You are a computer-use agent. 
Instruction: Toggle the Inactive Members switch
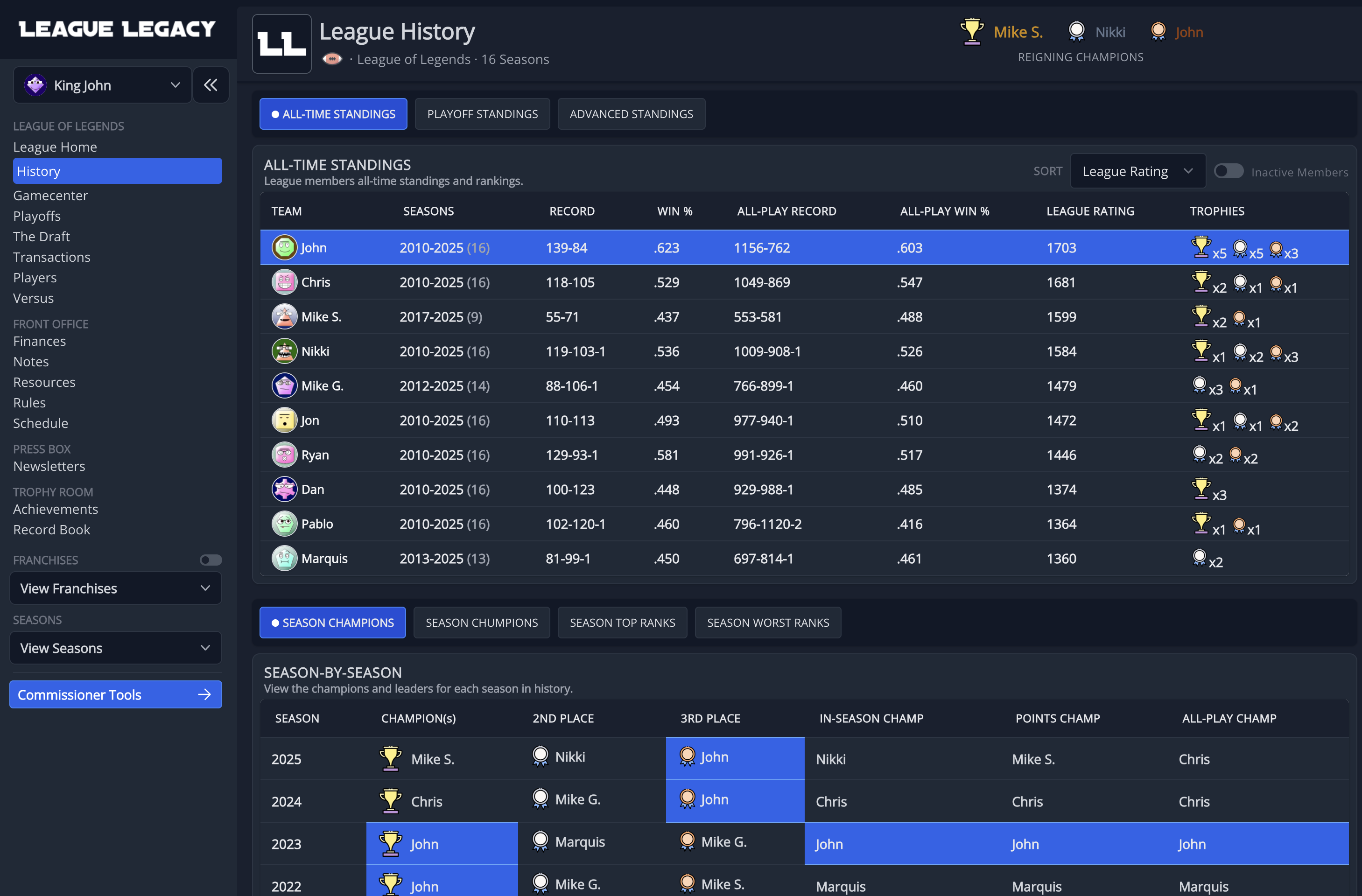[x=1229, y=171]
